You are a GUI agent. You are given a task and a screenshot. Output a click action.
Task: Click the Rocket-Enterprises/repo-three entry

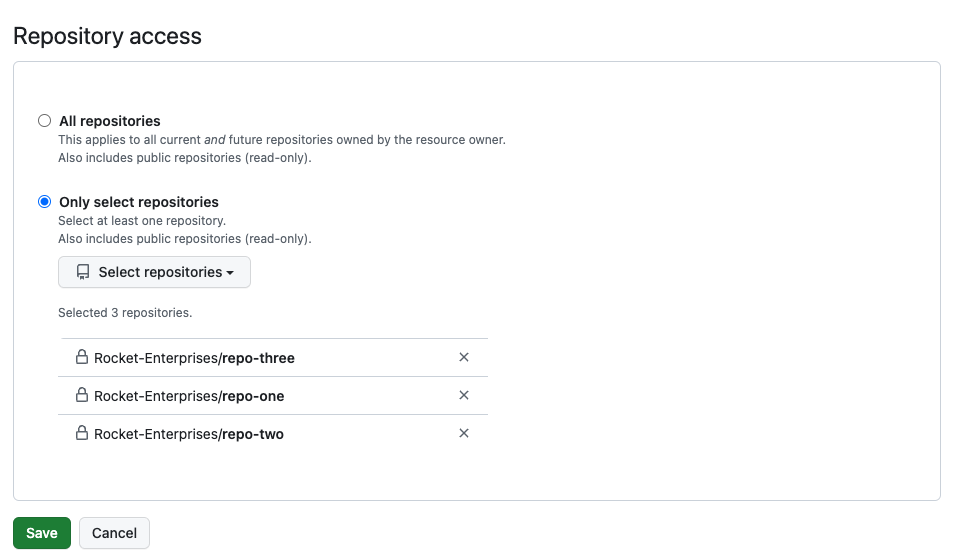point(194,358)
